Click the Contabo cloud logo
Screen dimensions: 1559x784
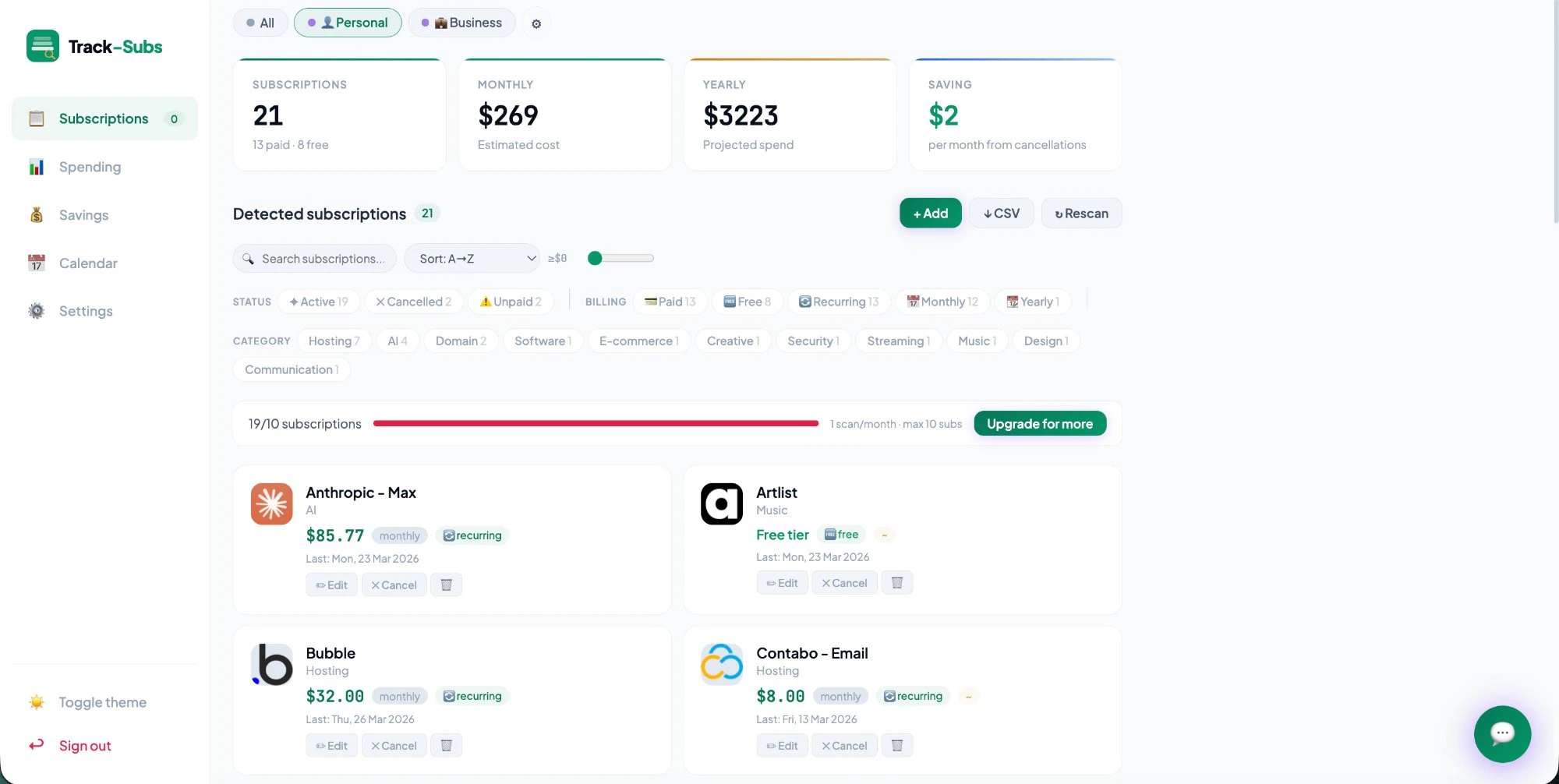point(722,664)
